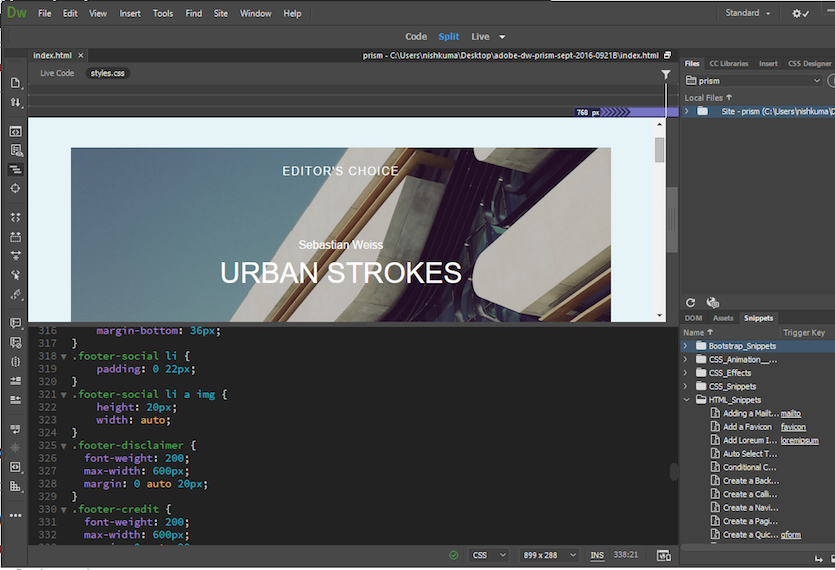The height and width of the screenshot is (570, 835).
Task: Collapse the HTML_Snippets folder
Action: [686, 400]
